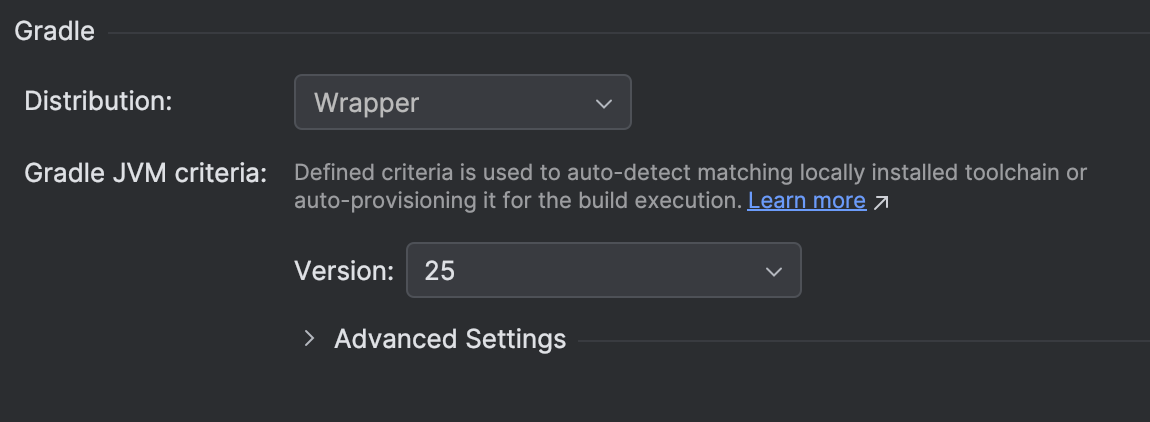Open the Learn more link
Viewport: 1150px width, 422px height.
click(806, 200)
